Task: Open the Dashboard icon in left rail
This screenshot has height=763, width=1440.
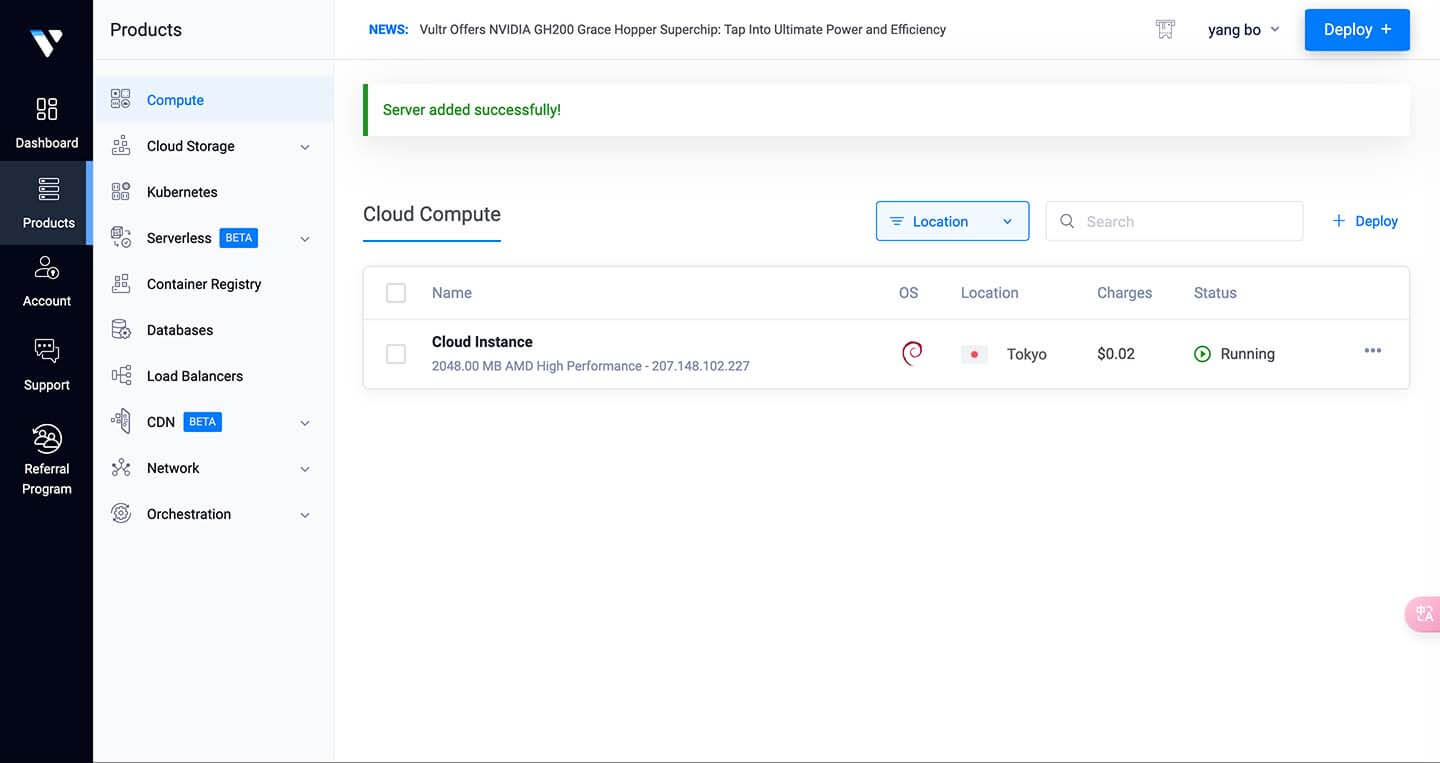Action: click(47, 109)
